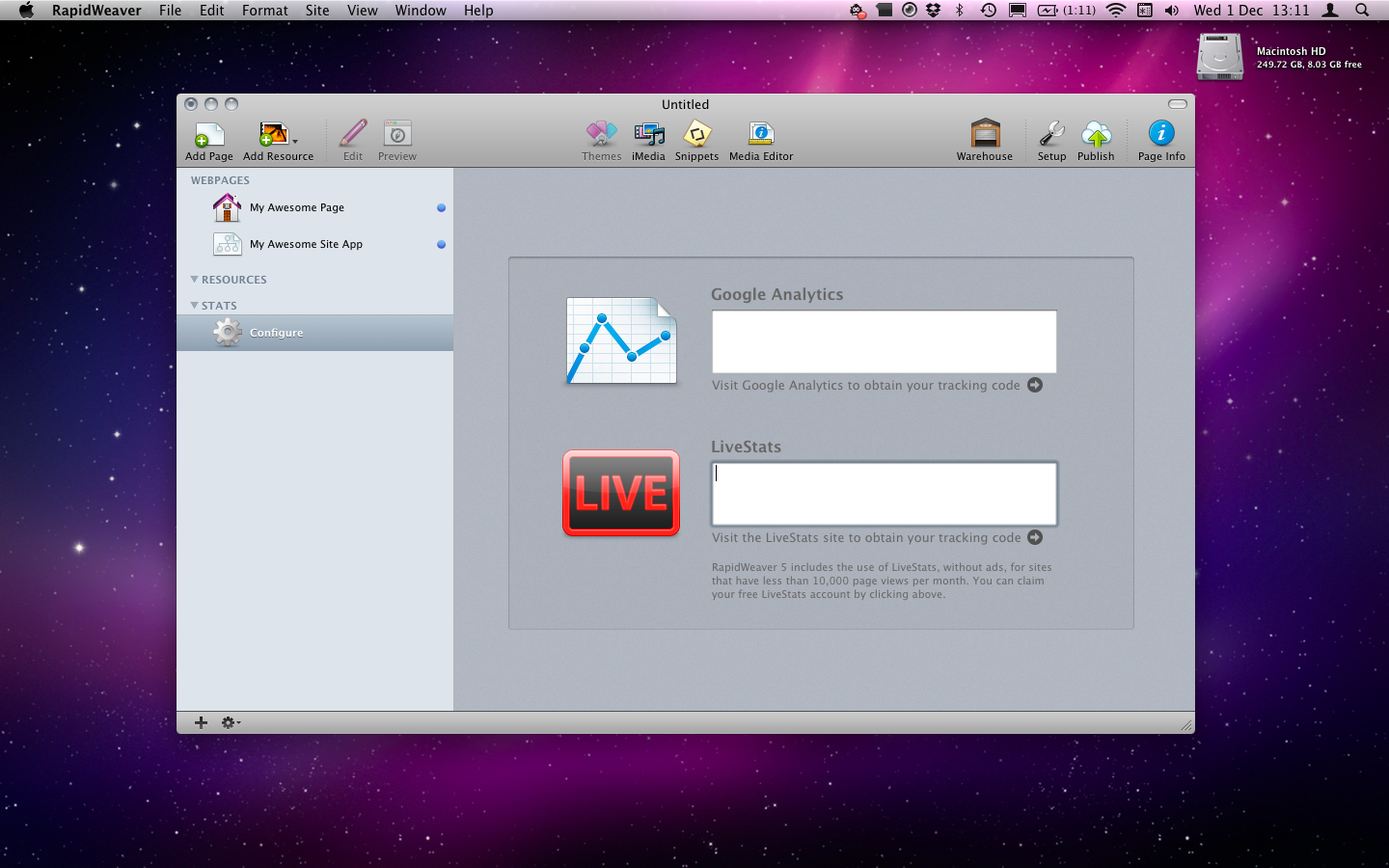Open the Add Resource dropdown arrow
Screen dimensions: 1389x868
(295, 142)
